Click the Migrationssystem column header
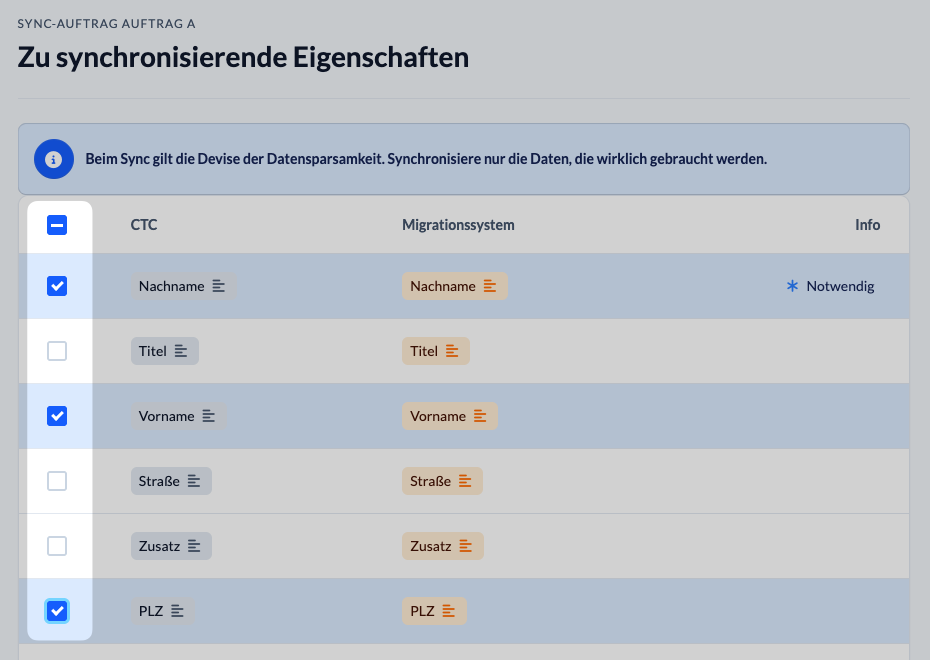The height and width of the screenshot is (660, 930). tap(458, 225)
